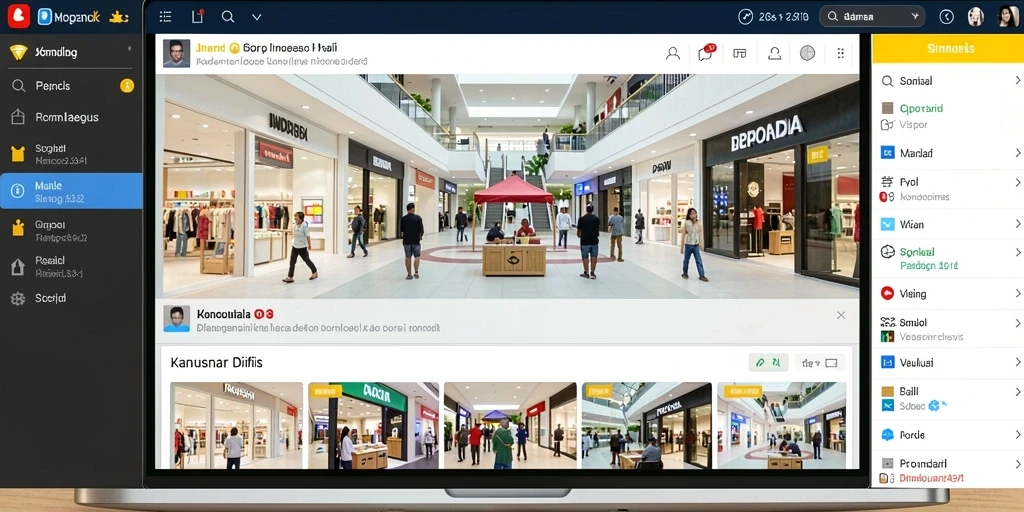Click the blue flower icon beside Sdbec
The image size is (1024, 512).
(934, 406)
